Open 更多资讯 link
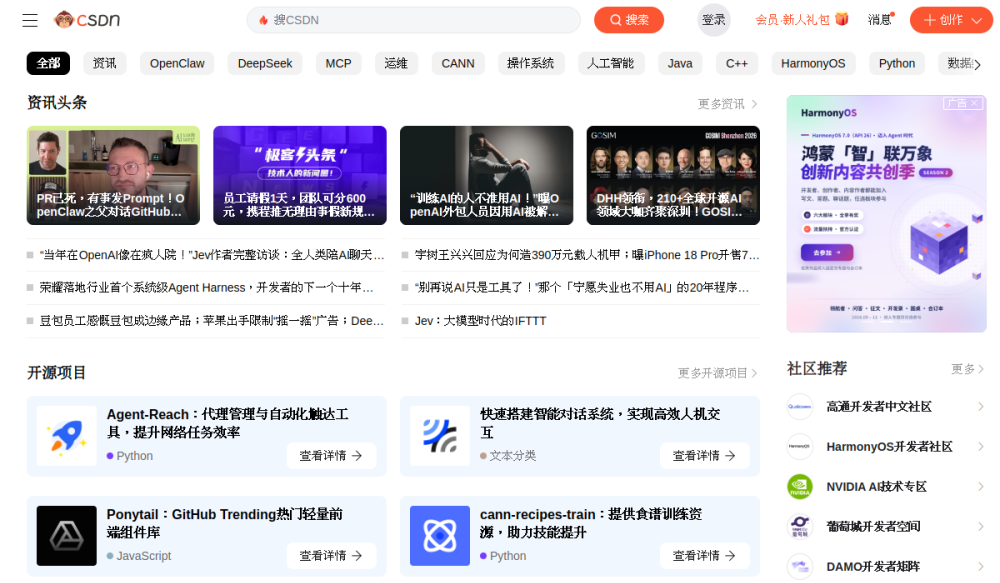The width and height of the screenshot is (1000, 583). 727,103
